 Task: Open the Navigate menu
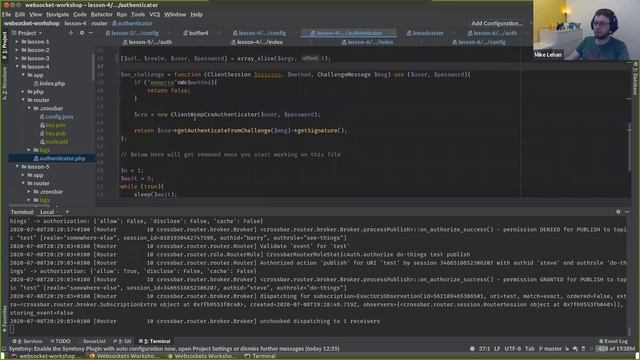pos(57,14)
